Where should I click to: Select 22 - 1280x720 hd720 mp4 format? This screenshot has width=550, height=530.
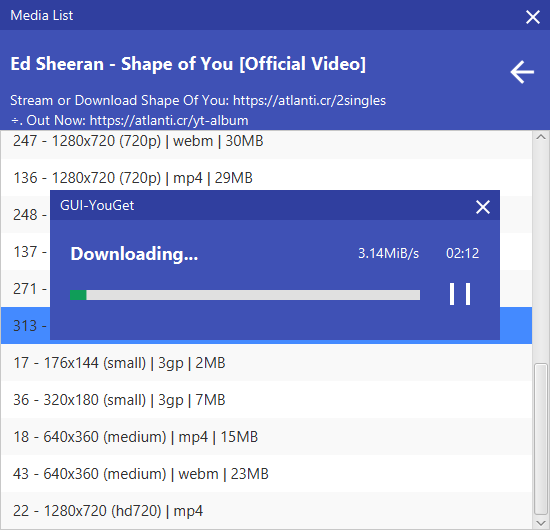click(x=266, y=511)
